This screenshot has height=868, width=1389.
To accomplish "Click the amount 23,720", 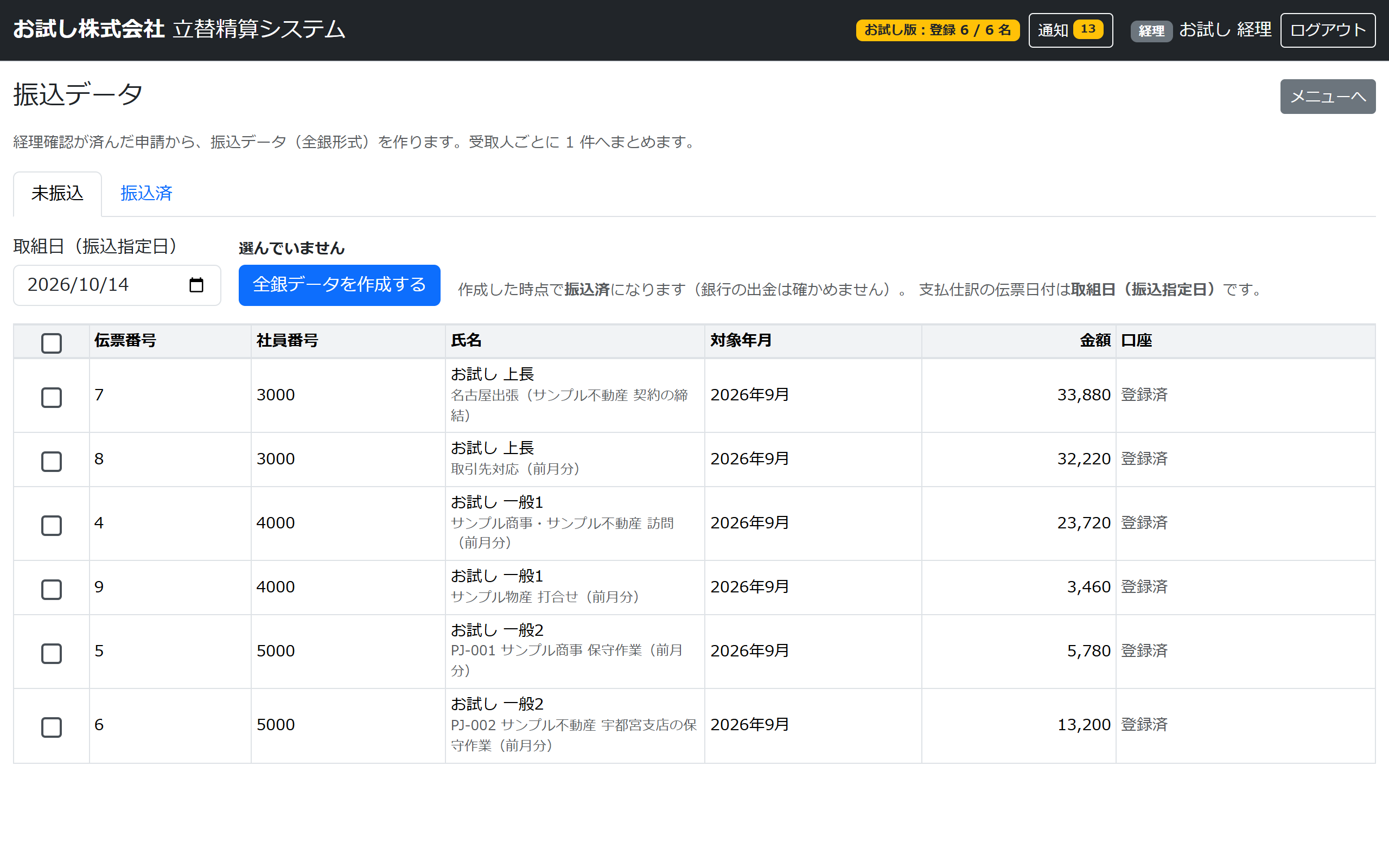I will click(x=1084, y=523).
